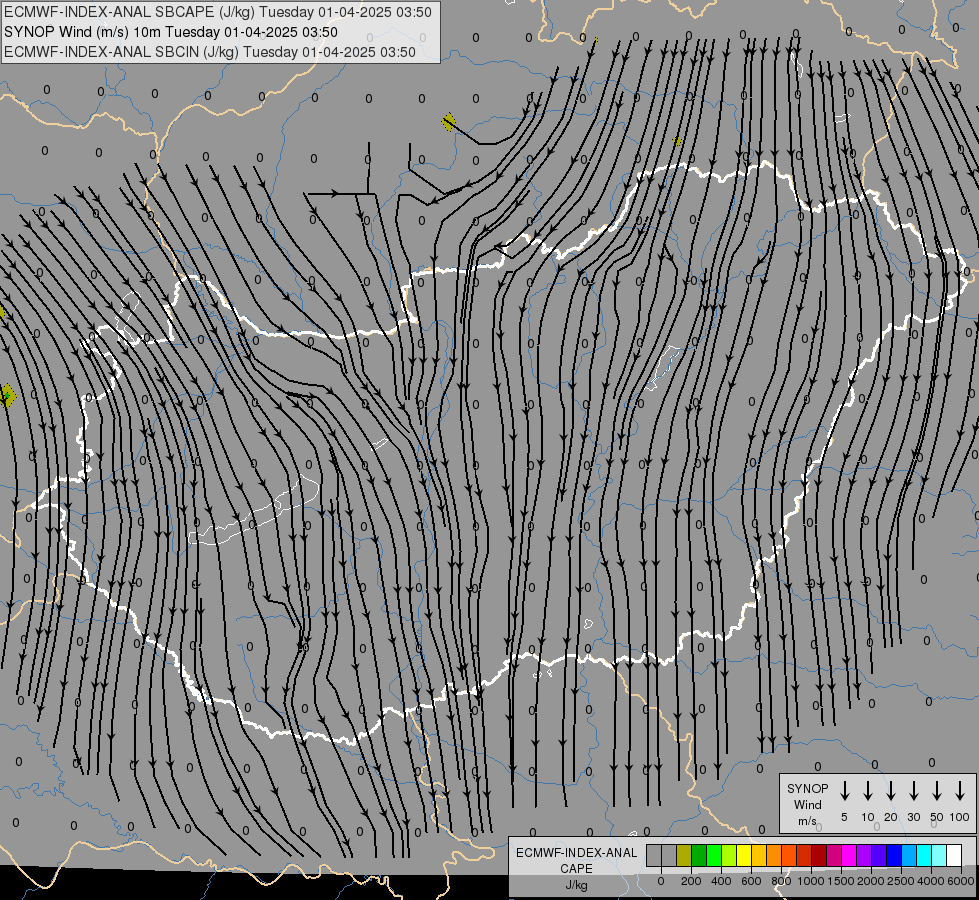Viewport: 979px width, 900px height.
Task: Click the 2000 value on the CAPE scale
Action: (x=871, y=881)
